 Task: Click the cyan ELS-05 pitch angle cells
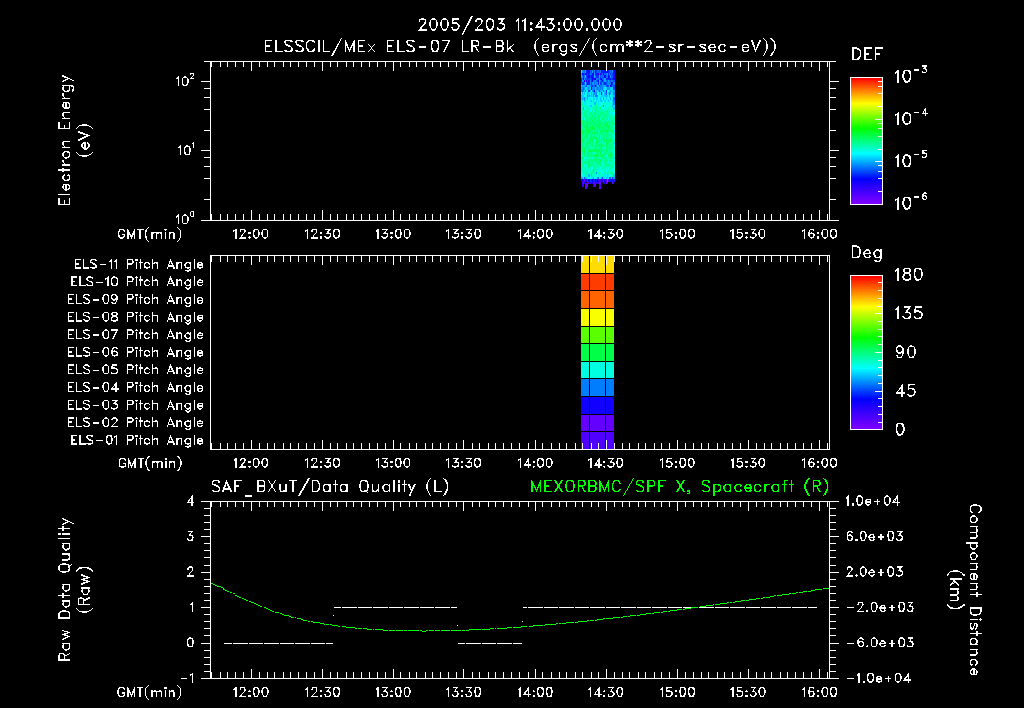click(598, 370)
